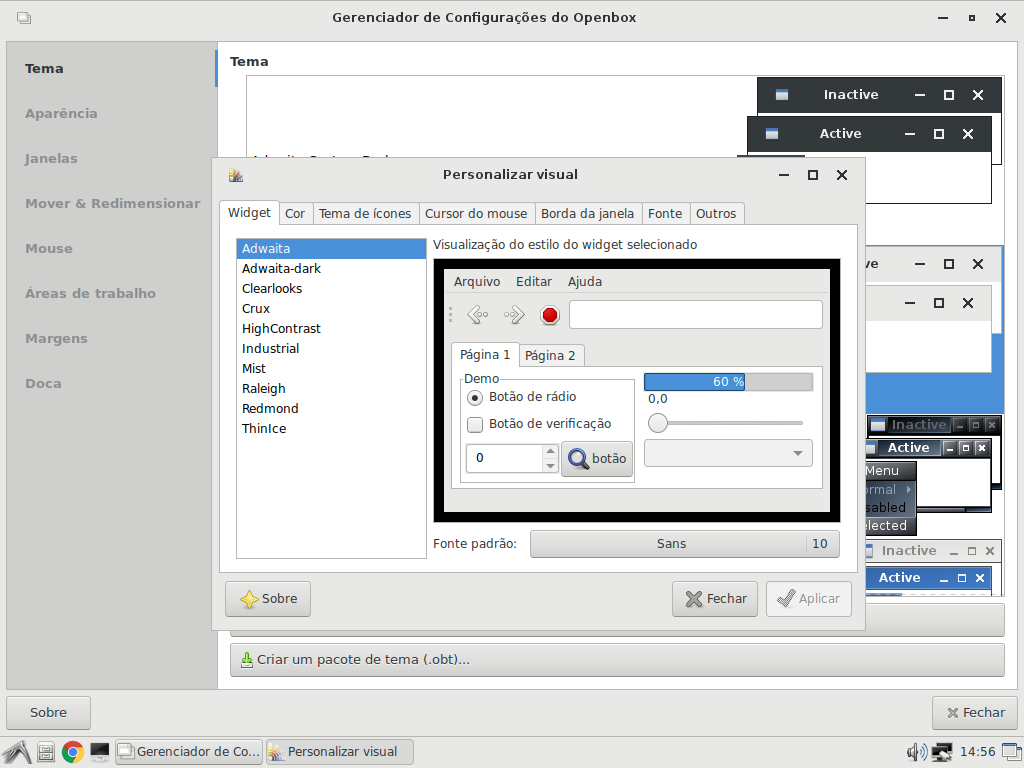The height and width of the screenshot is (768, 1024).
Task: Toggle the 'Botão de verificação' checkbox
Action: point(475,424)
